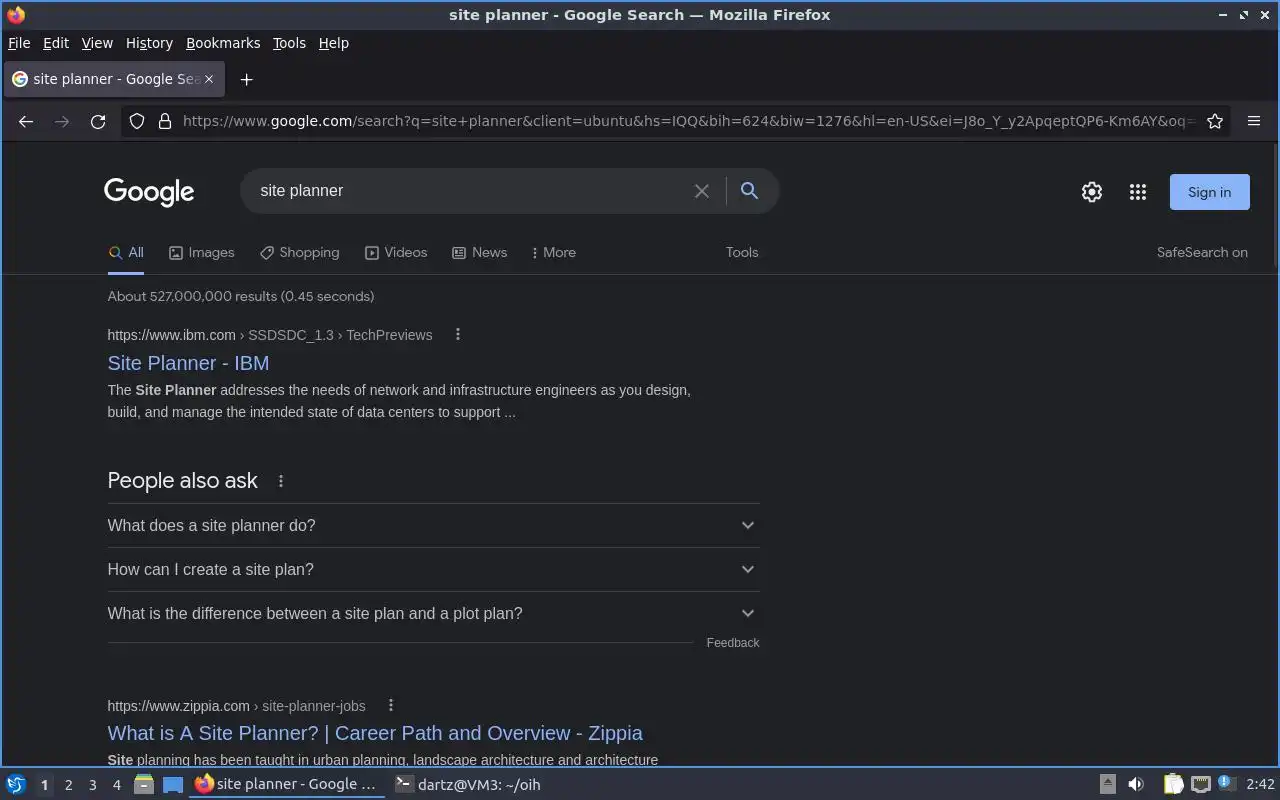Switch to workspace 4 in the taskbar
Screen dimensions: 1280x800
(x=116, y=785)
